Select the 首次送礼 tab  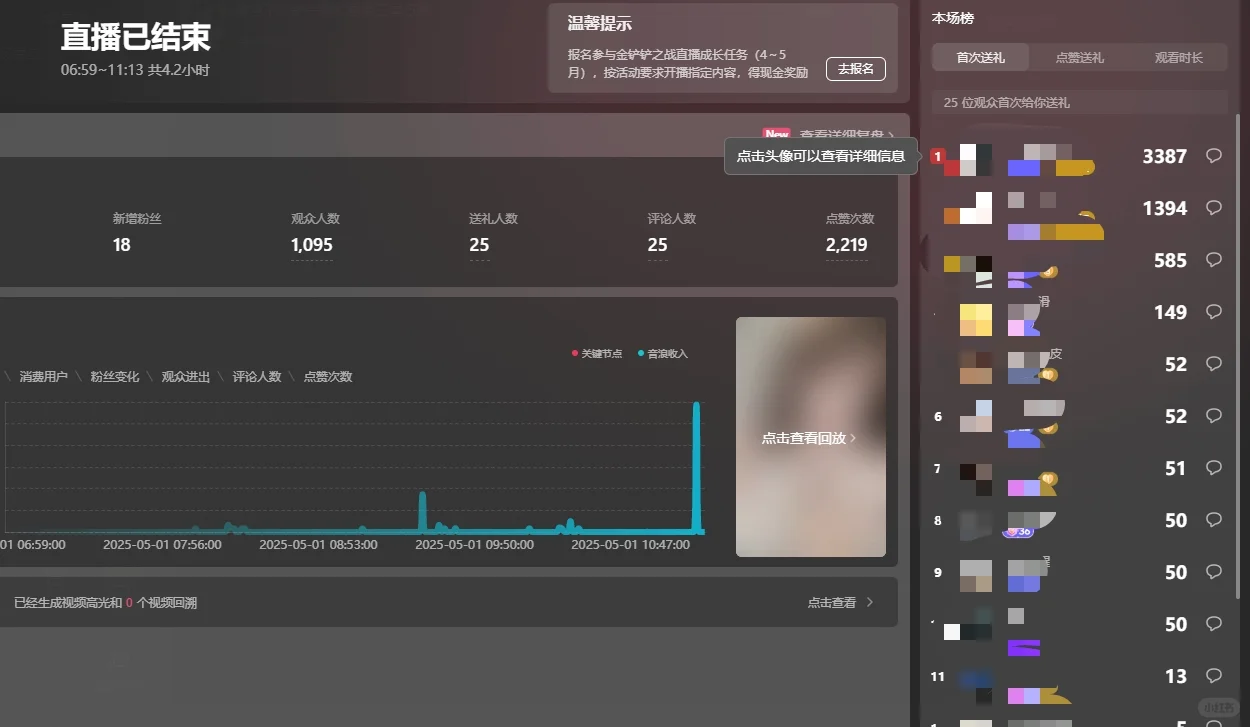point(980,58)
